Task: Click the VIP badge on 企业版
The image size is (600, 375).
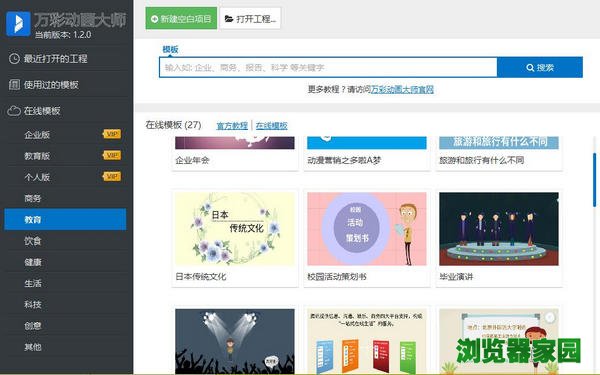Action: point(112,134)
